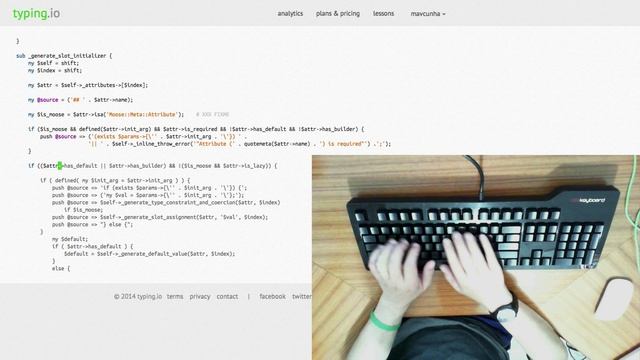The height and width of the screenshot is (360, 640).
Task: Click the line 'my $index = shift;'
Action: pyautogui.click(x=55, y=71)
